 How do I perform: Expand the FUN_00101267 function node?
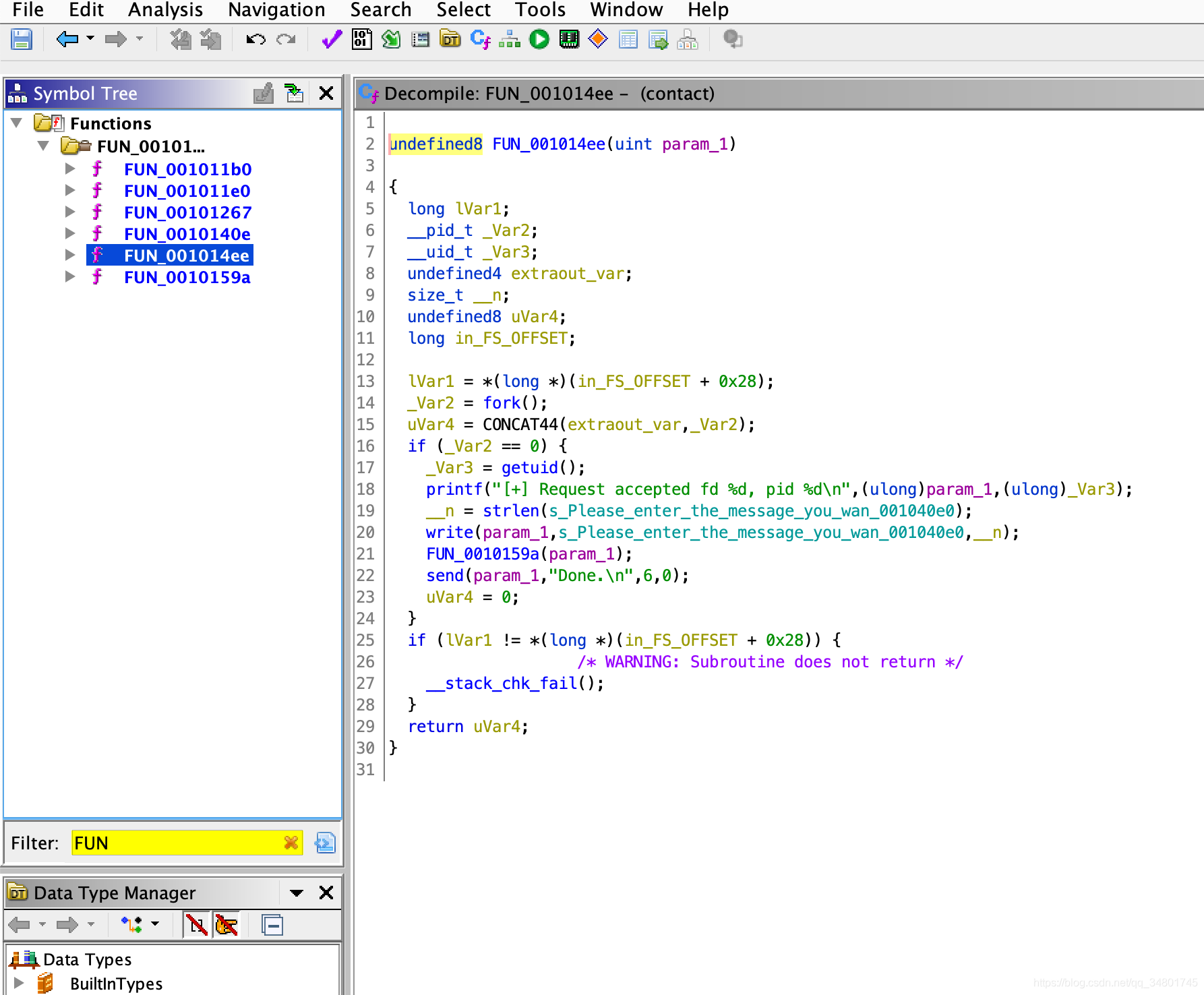pyautogui.click(x=70, y=212)
